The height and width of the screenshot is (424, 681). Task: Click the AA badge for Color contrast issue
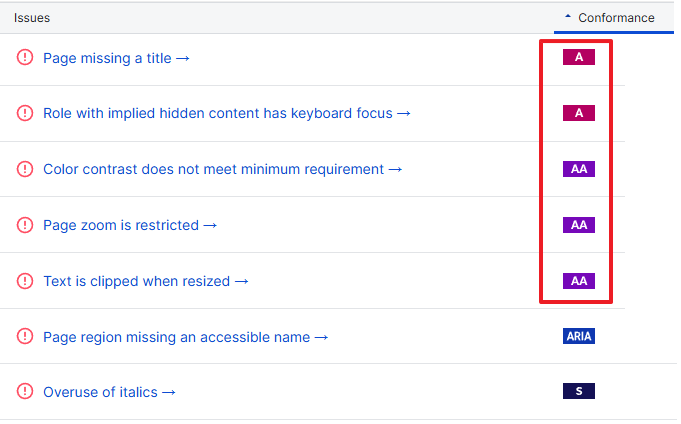pos(579,169)
